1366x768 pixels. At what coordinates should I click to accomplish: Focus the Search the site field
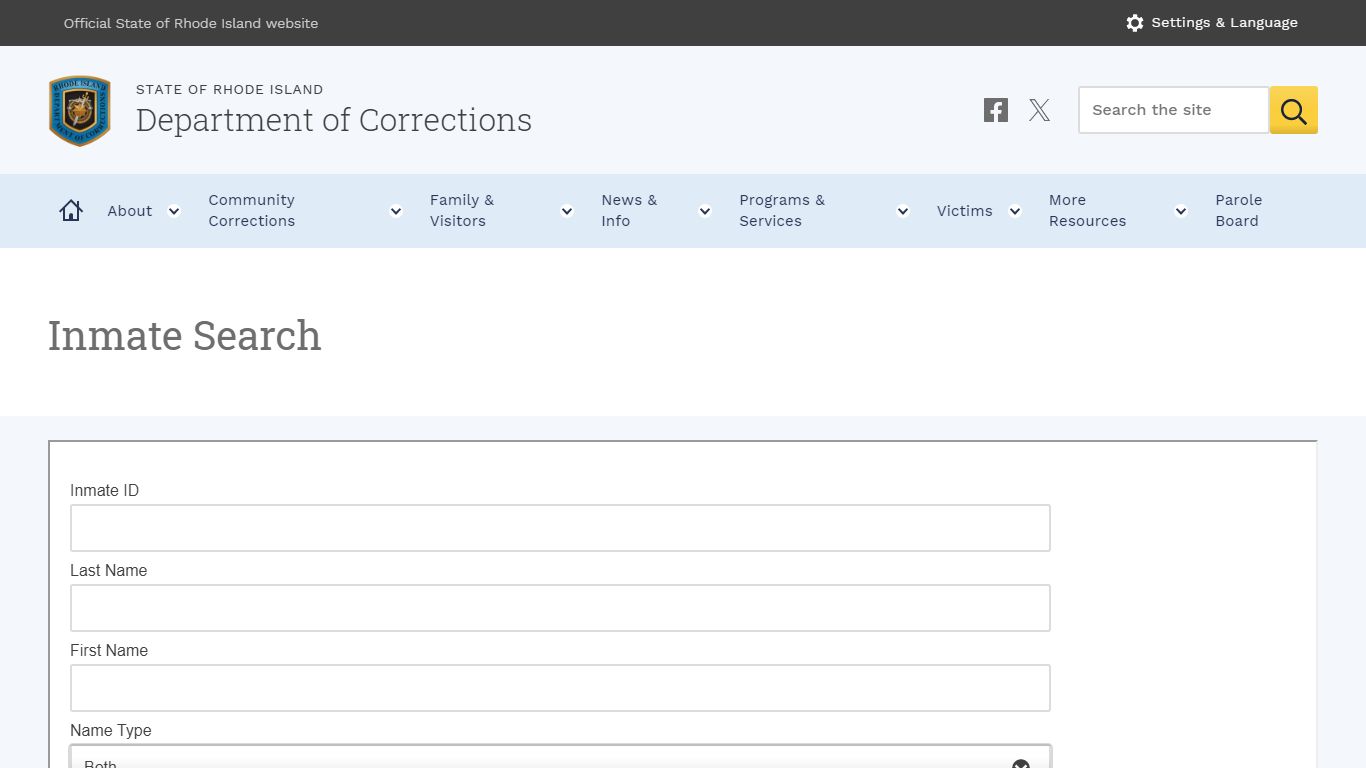pos(1174,110)
